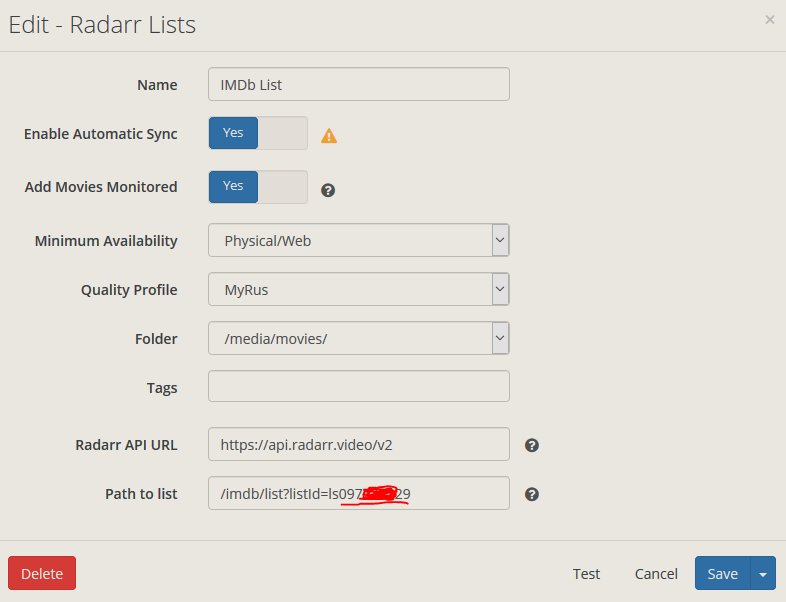Image resolution: width=786 pixels, height=602 pixels.
Task: Open Minimum Availability dropdown
Action: (359, 240)
